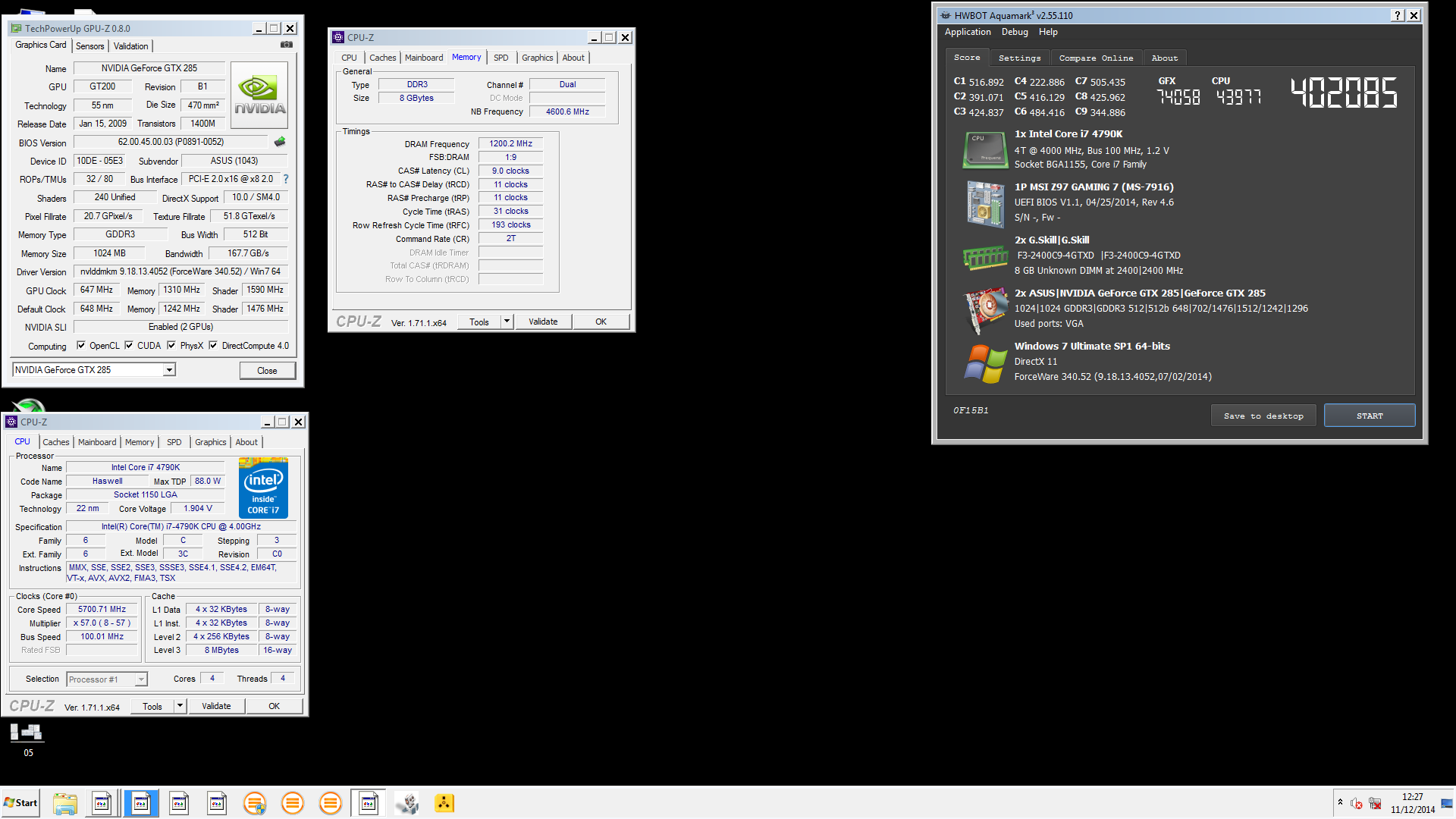Toggle the CUDA checkbox in GPU-Z
The width and height of the screenshot is (1456, 819).
(129, 346)
